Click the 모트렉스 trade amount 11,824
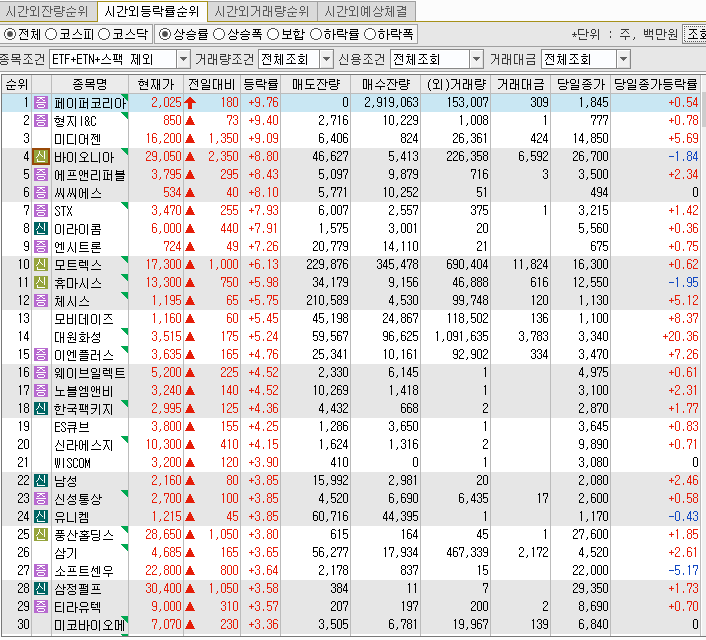Image resolution: width=706 pixels, height=640 pixels. [530, 264]
